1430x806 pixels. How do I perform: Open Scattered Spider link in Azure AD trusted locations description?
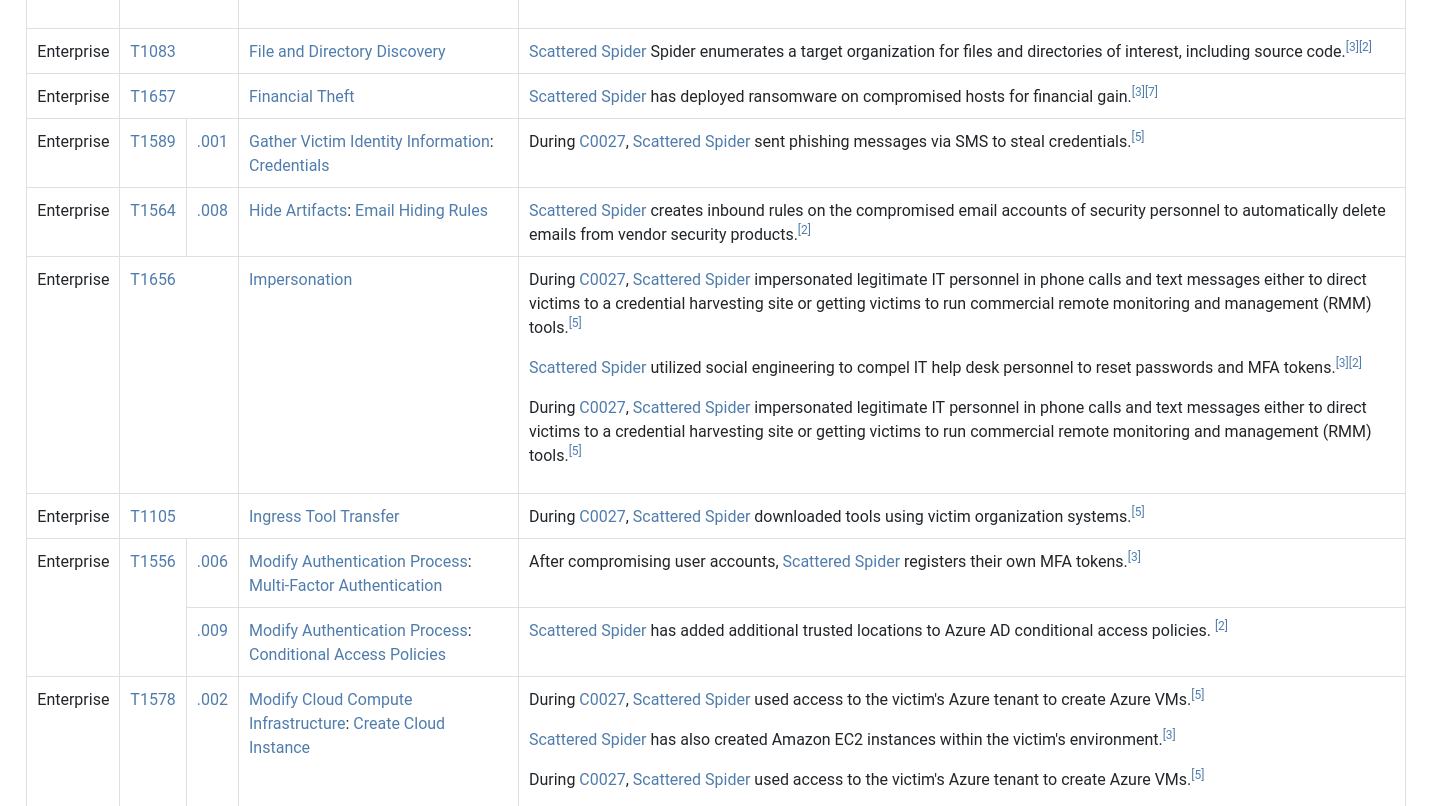[587, 630]
